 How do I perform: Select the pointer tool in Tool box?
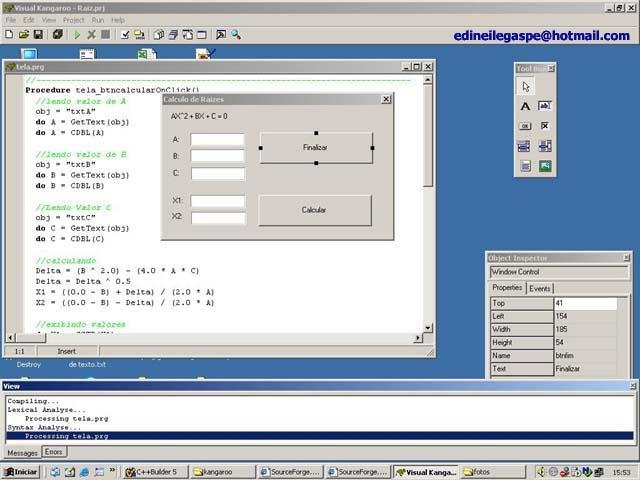pyautogui.click(x=526, y=87)
